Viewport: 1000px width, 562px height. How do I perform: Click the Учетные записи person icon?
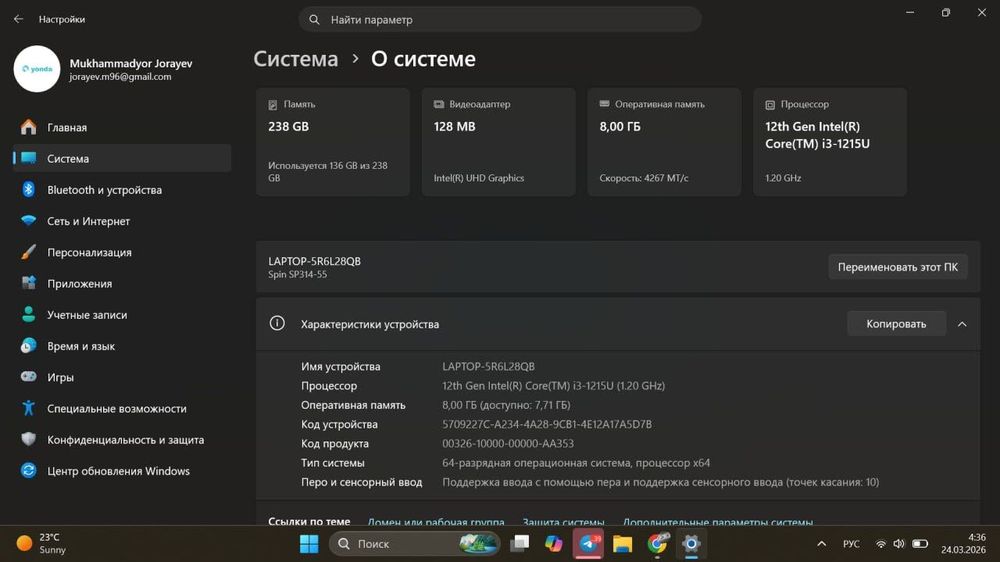[x=29, y=314]
